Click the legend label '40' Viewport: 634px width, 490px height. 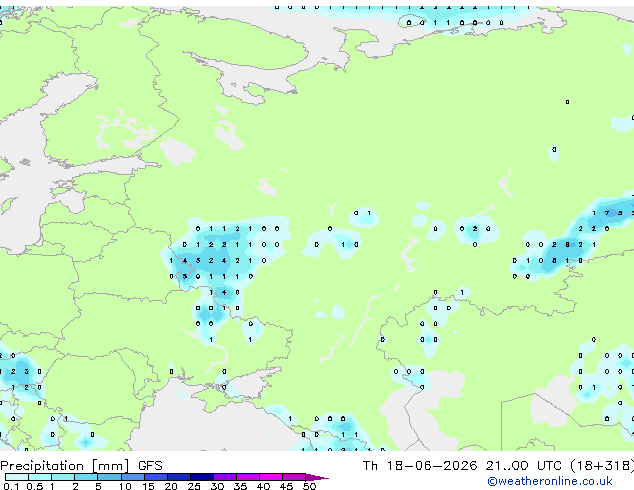click(263, 486)
